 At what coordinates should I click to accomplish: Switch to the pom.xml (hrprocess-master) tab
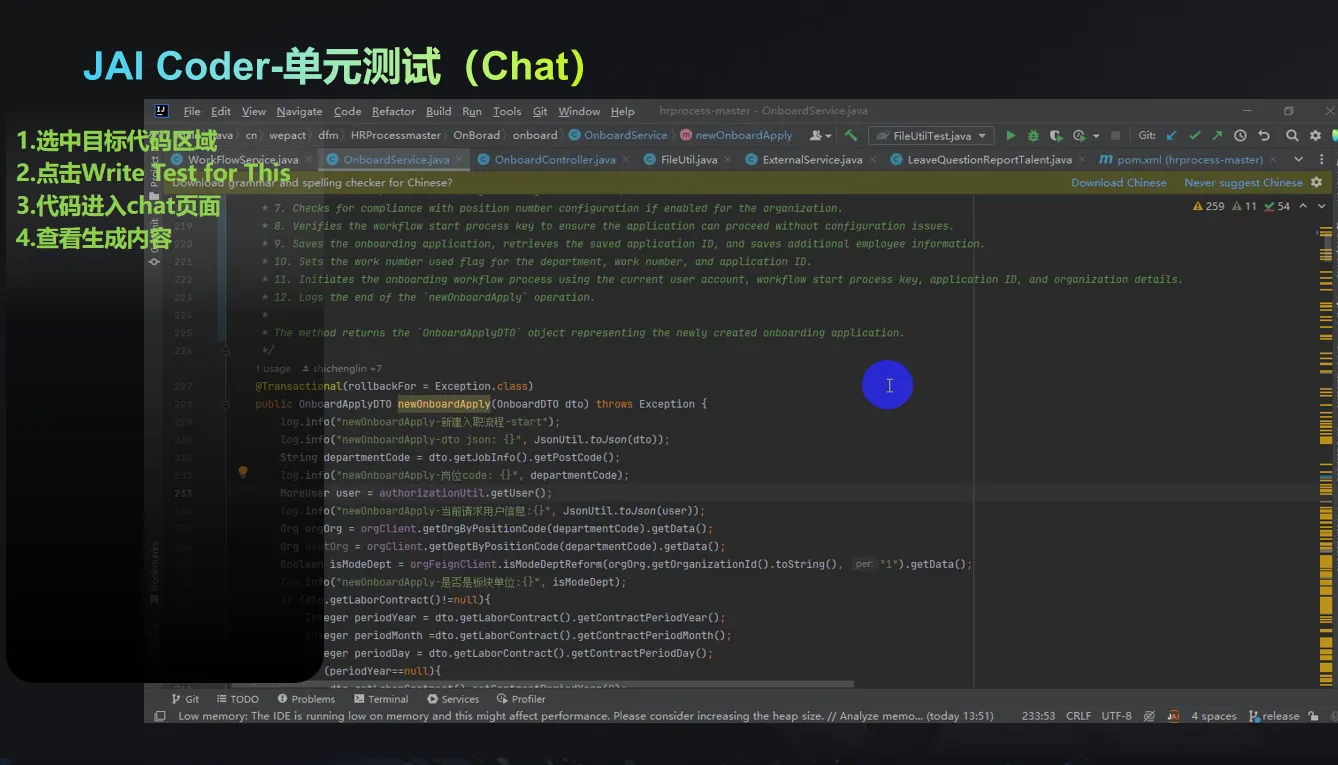coord(1189,160)
